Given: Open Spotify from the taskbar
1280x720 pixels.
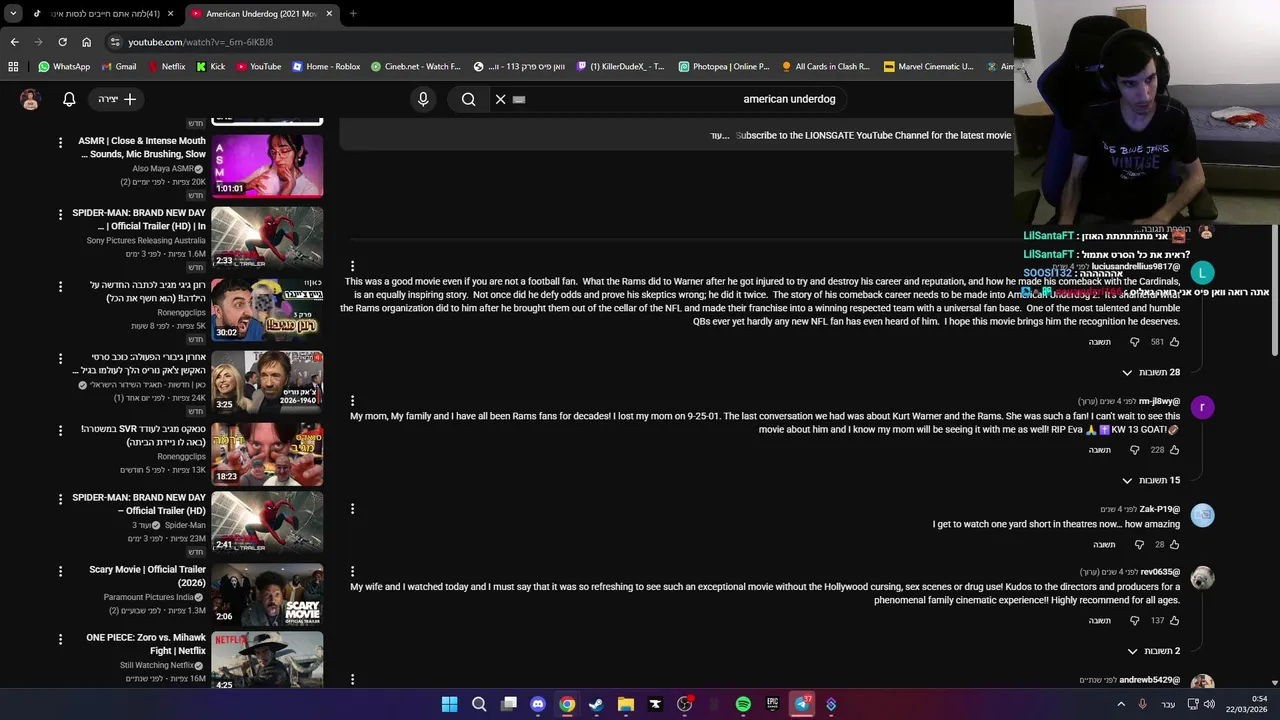Looking at the screenshot, I should [743, 704].
